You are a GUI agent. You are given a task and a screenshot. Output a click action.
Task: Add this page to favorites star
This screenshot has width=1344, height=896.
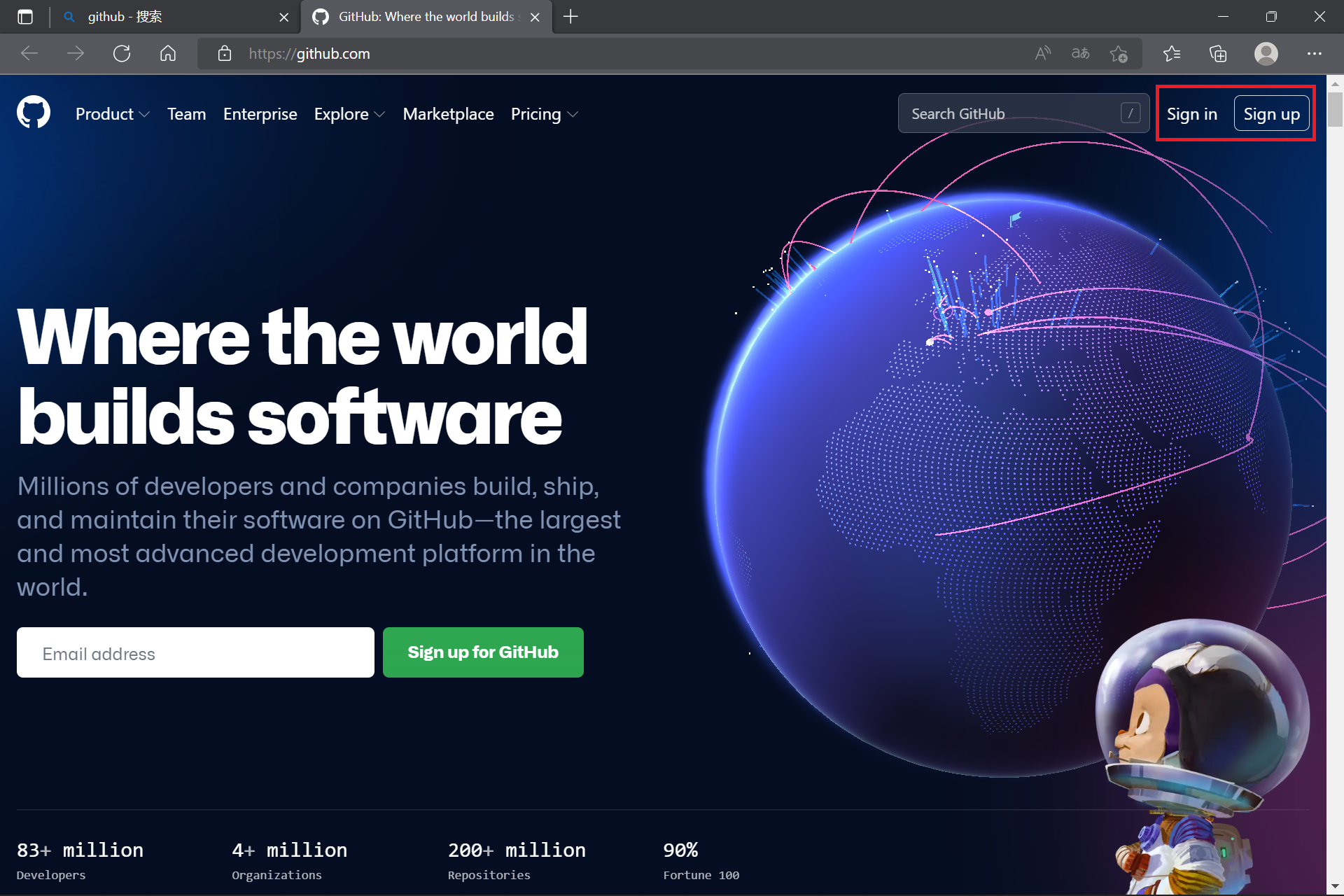[1119, 54]
